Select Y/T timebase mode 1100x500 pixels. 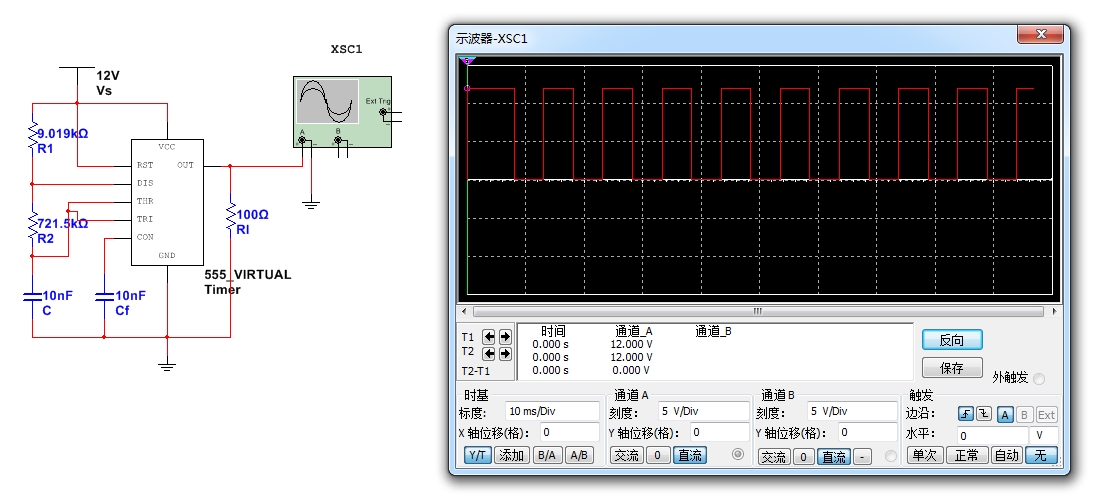(x=477, y=455)
